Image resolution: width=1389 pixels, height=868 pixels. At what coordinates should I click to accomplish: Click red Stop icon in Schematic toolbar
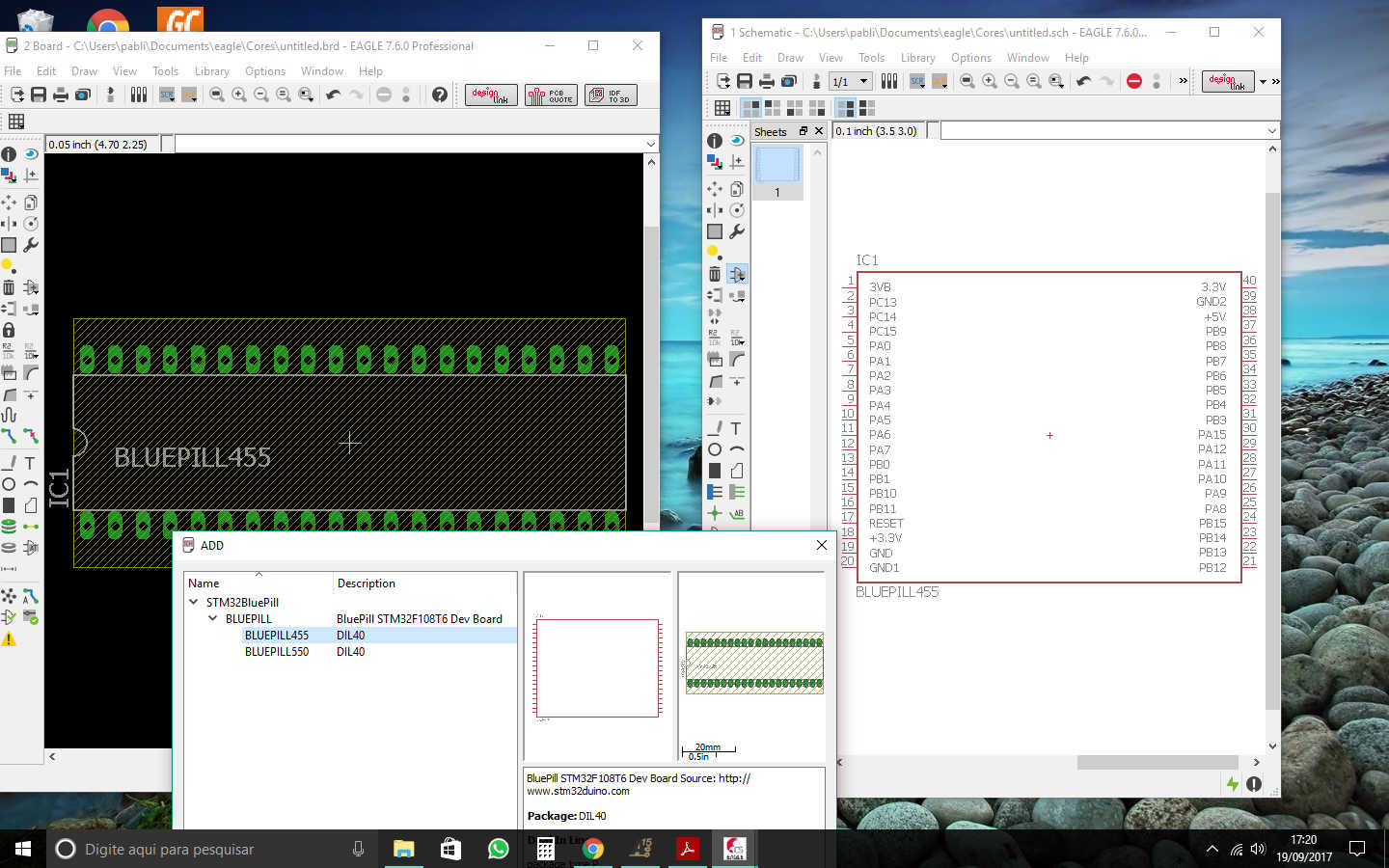1134,81
